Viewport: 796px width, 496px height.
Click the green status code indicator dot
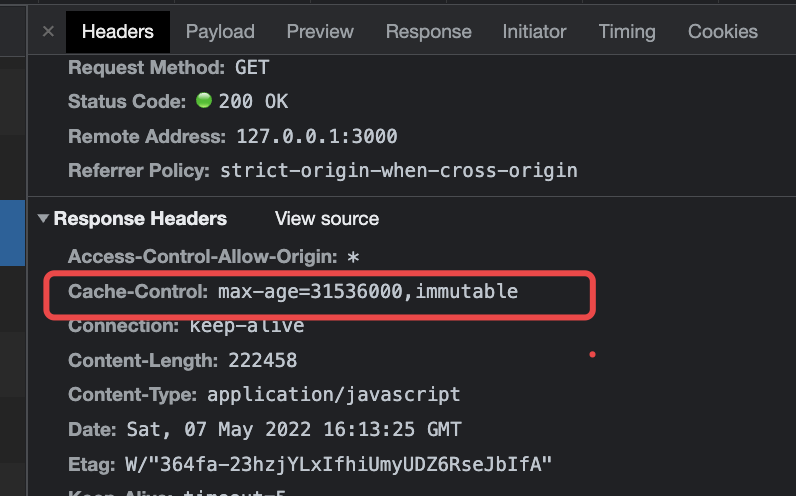204,101
